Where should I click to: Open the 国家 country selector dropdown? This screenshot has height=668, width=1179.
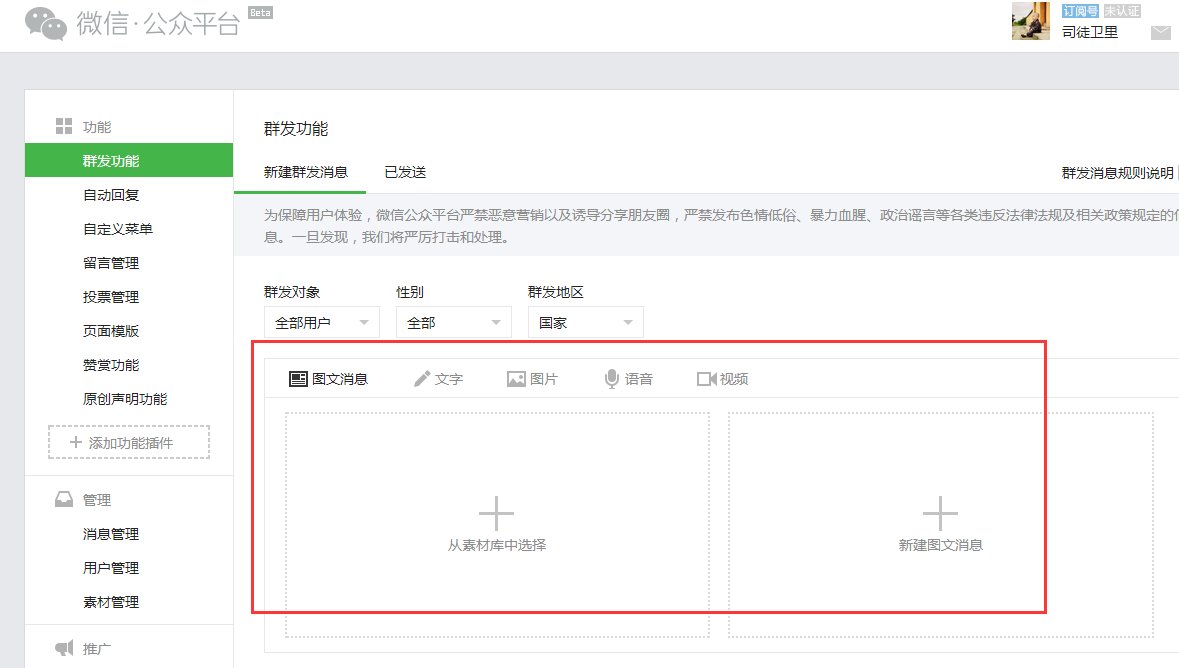(585, 322)
